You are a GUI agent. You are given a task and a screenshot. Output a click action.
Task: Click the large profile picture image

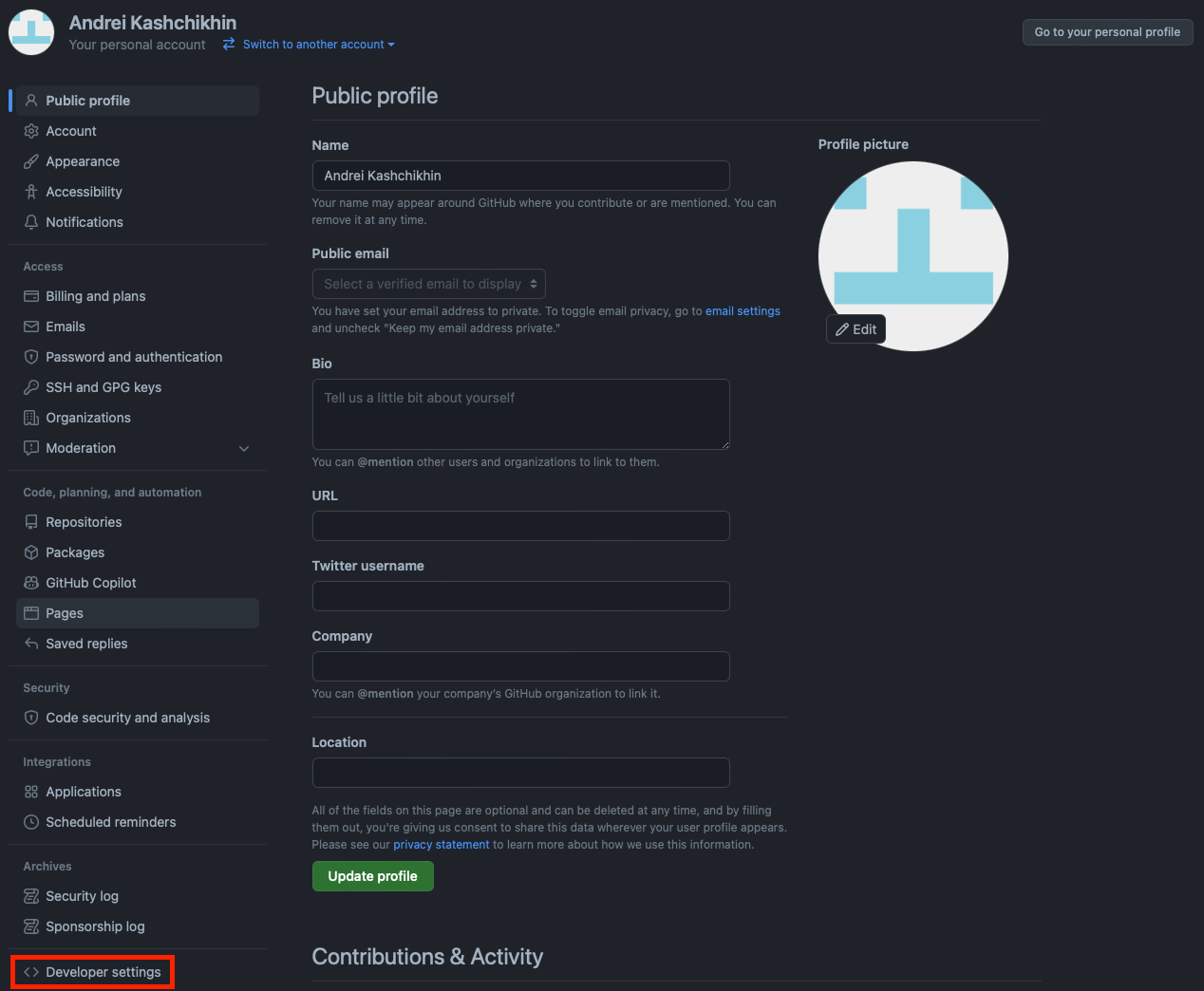[913, 256]
